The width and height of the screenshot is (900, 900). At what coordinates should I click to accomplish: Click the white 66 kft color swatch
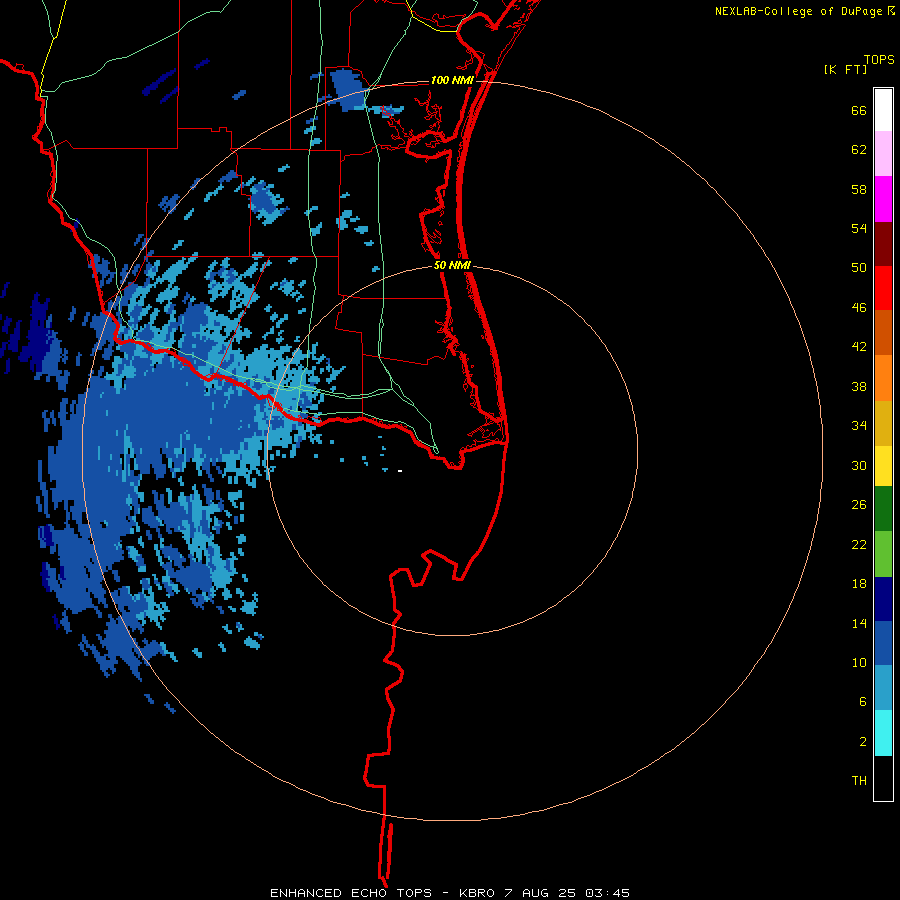point(883,110)
